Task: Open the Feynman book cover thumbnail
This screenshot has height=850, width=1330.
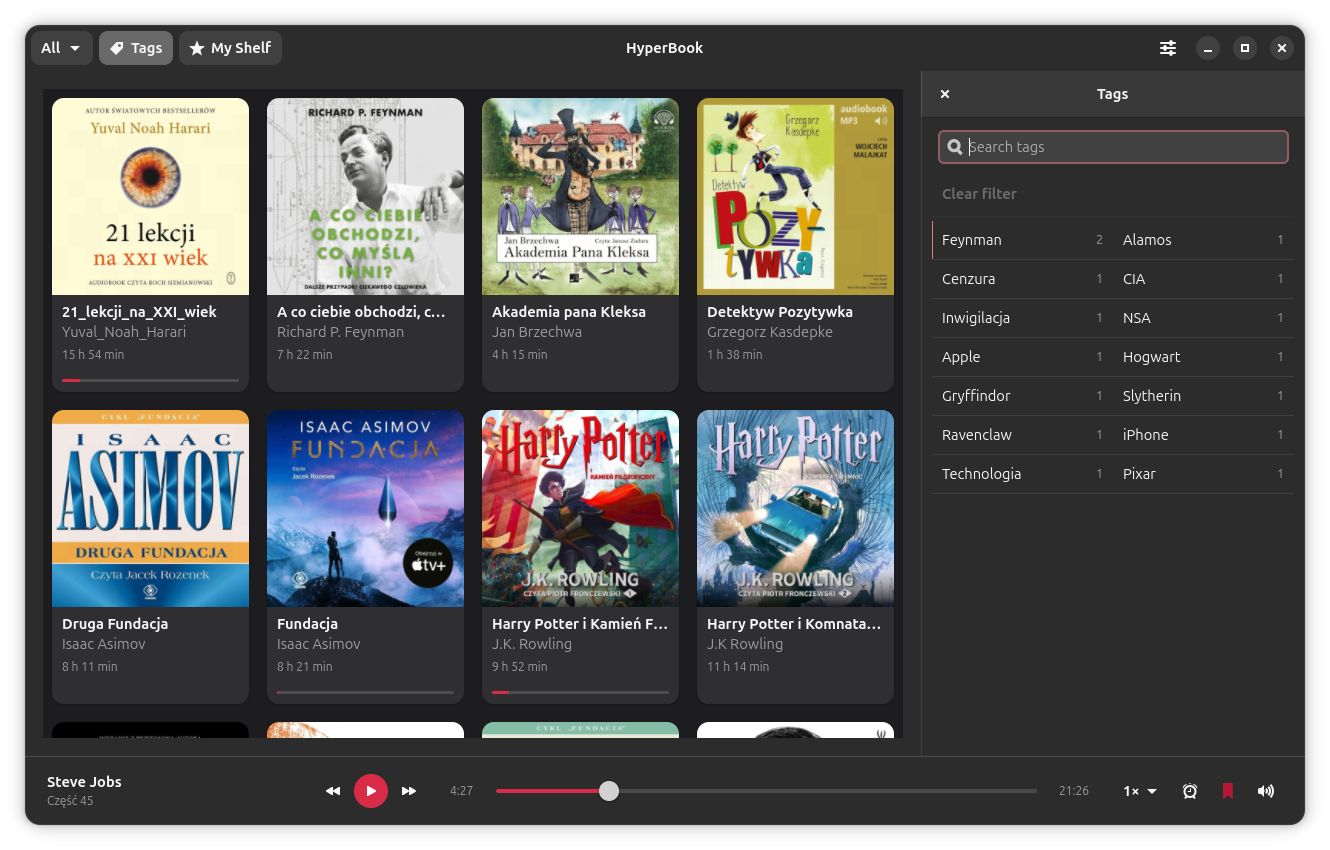Action: pos(365,196)
